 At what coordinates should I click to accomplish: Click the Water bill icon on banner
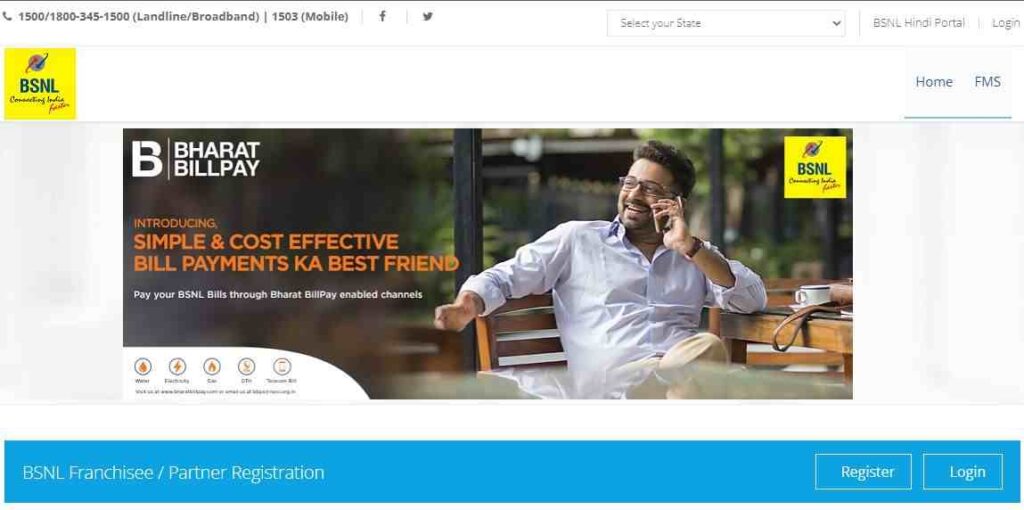(x=142, y=366)
